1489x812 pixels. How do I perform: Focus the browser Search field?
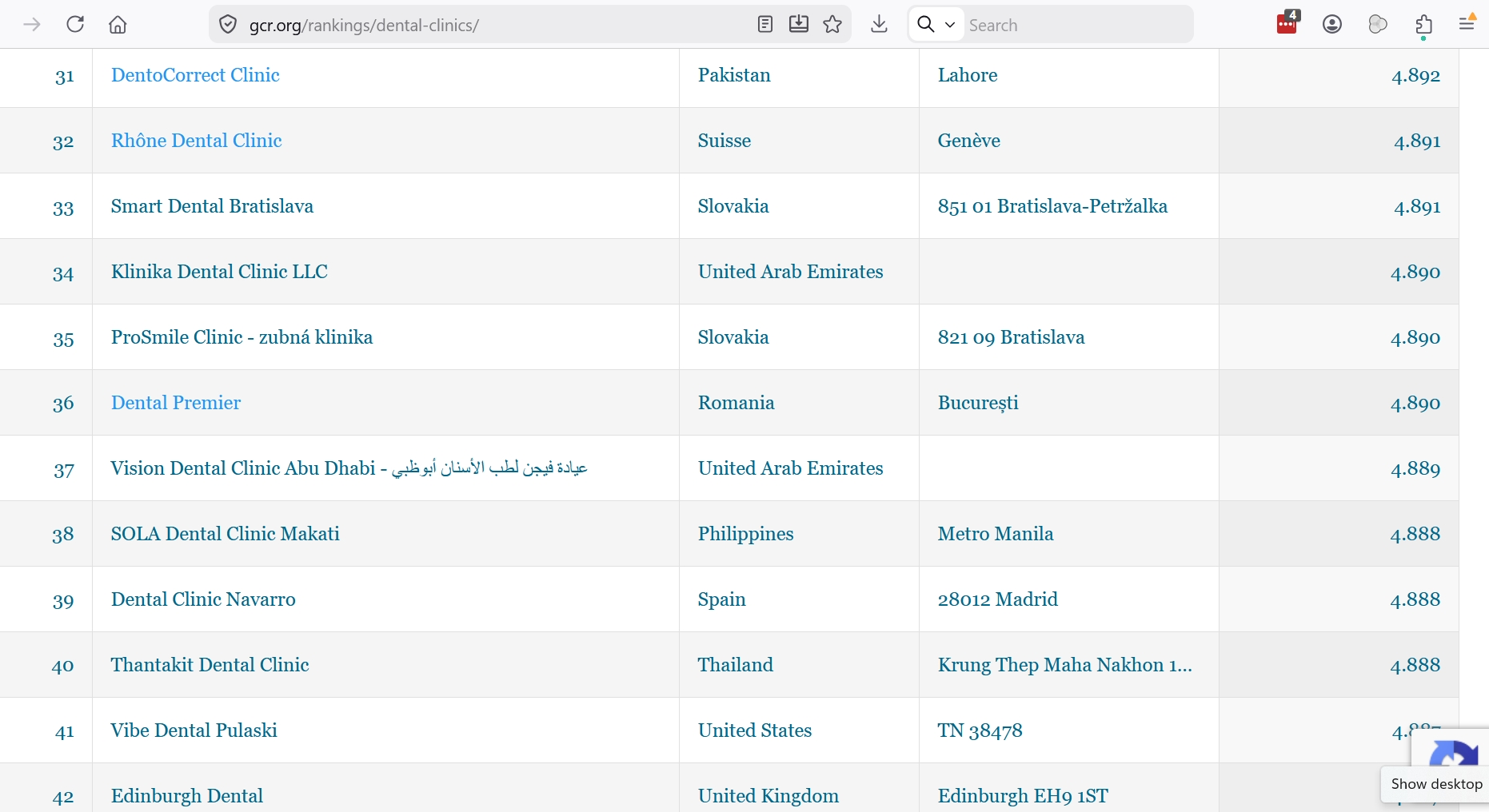tap(1076, 25)
